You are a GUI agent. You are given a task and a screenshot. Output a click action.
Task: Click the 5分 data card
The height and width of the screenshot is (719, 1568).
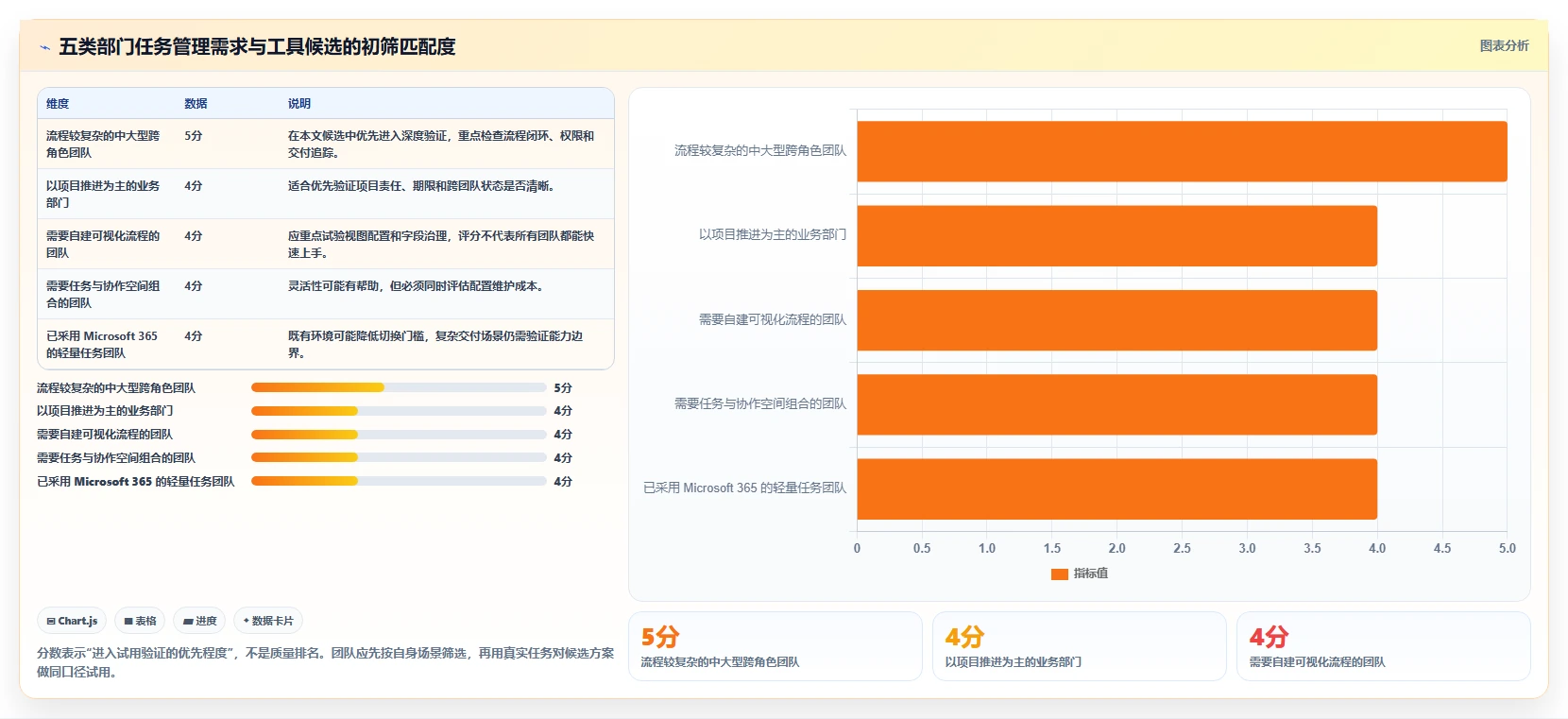(775, 646)
